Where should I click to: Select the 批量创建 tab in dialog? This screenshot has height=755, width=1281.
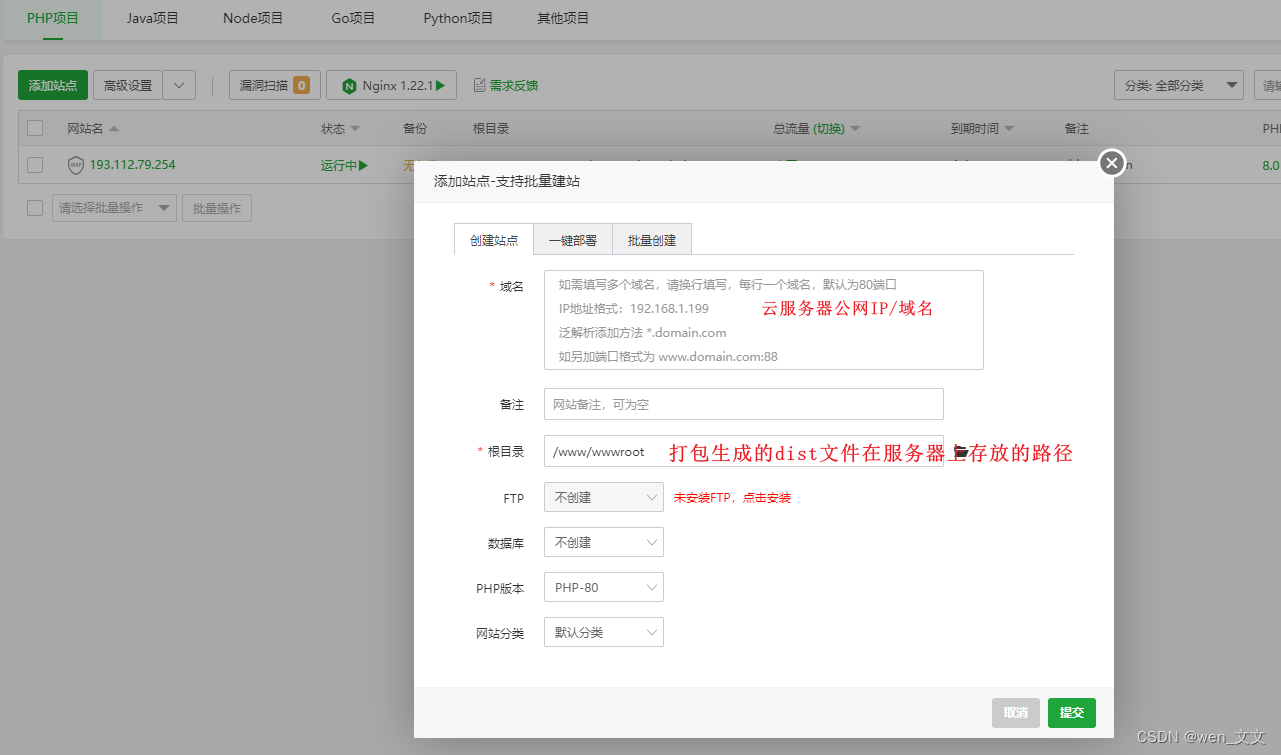pyautogui.click(x=652, y=240)
